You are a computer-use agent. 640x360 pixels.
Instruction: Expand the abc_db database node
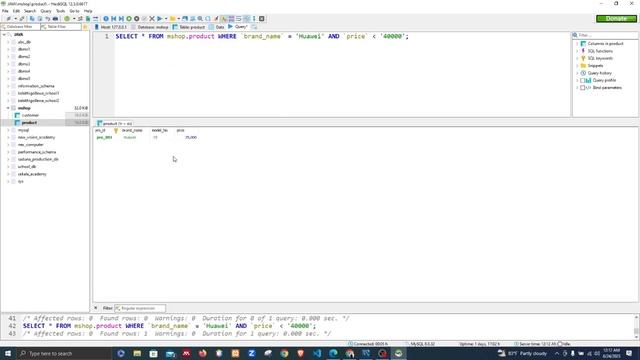(x=8, y=42)
